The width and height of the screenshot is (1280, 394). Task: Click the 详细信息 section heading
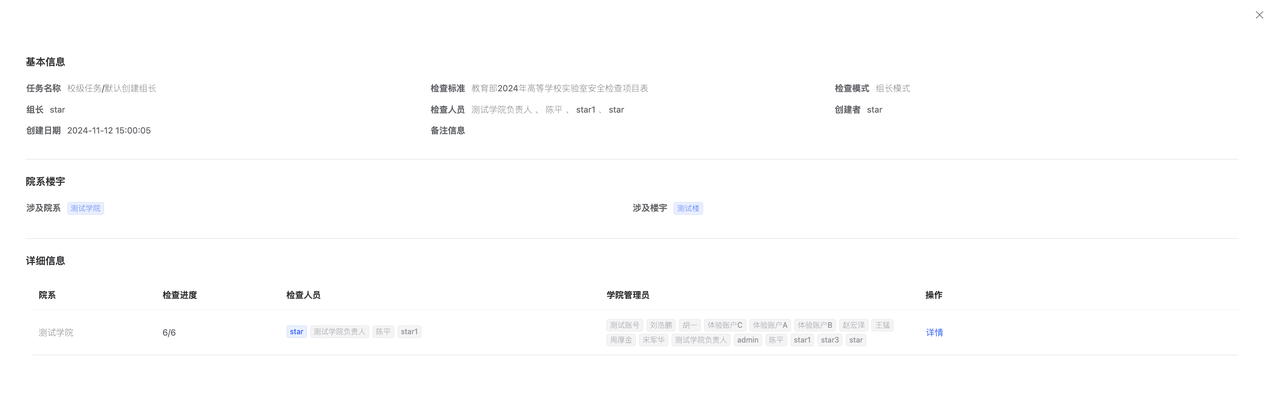point(46,260)
